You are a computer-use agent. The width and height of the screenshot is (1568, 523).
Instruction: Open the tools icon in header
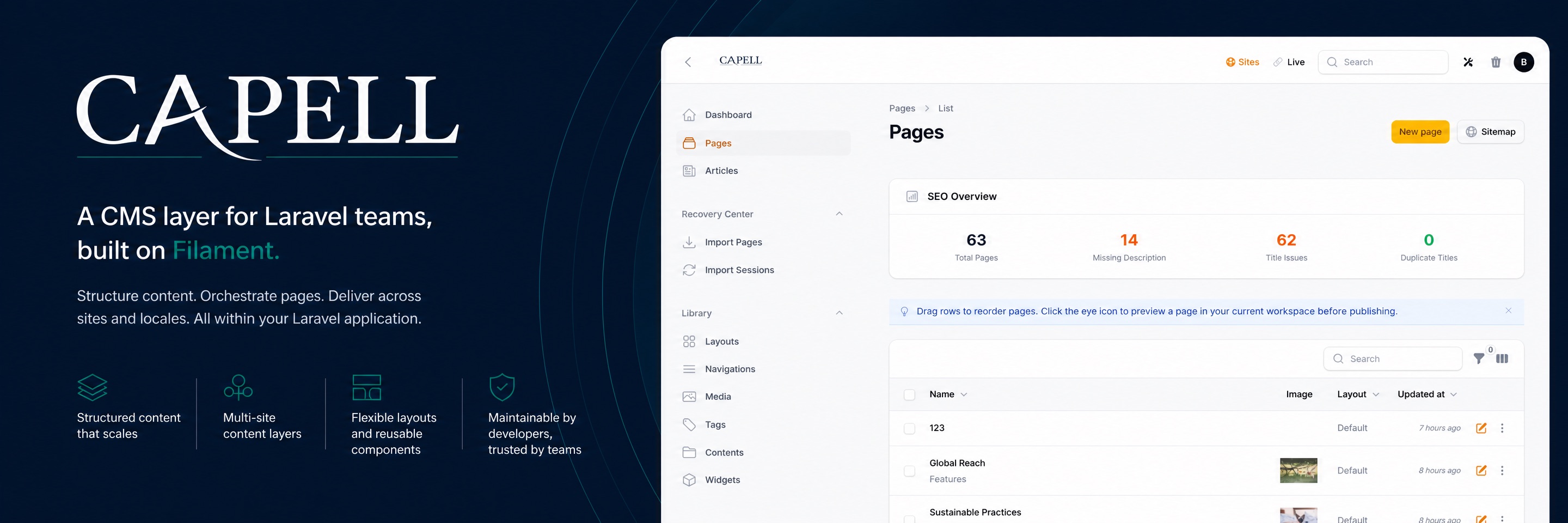pyautogui.click(x=1468, y=62)
